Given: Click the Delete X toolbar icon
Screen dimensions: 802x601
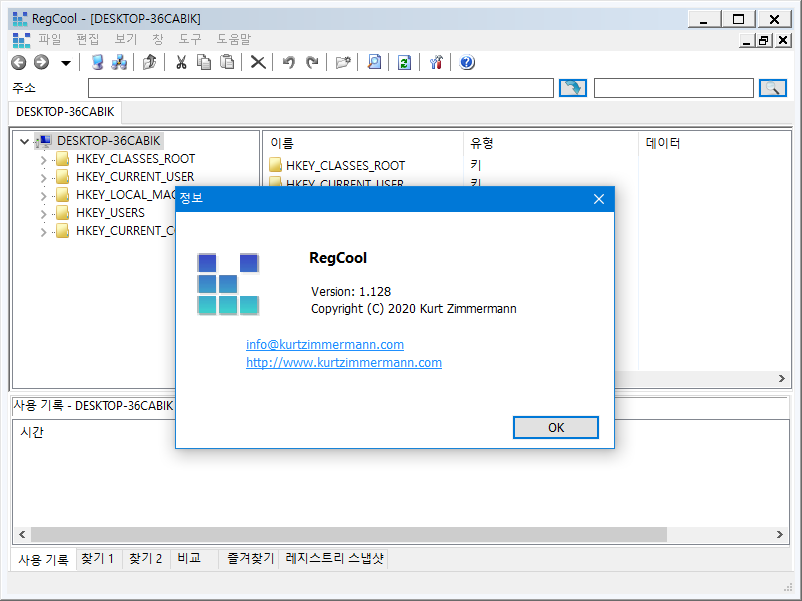Looking at the screenshot, I should [258, 62].
